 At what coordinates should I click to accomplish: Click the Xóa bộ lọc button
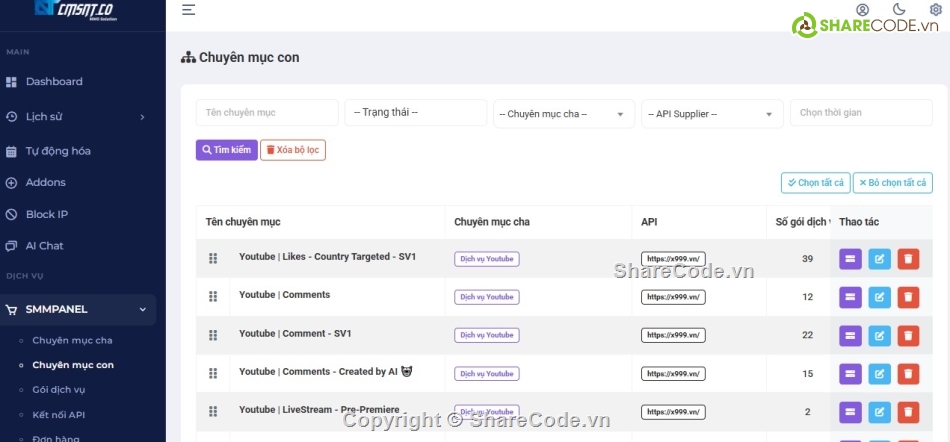pyautogui.click(x=293, y=150)
